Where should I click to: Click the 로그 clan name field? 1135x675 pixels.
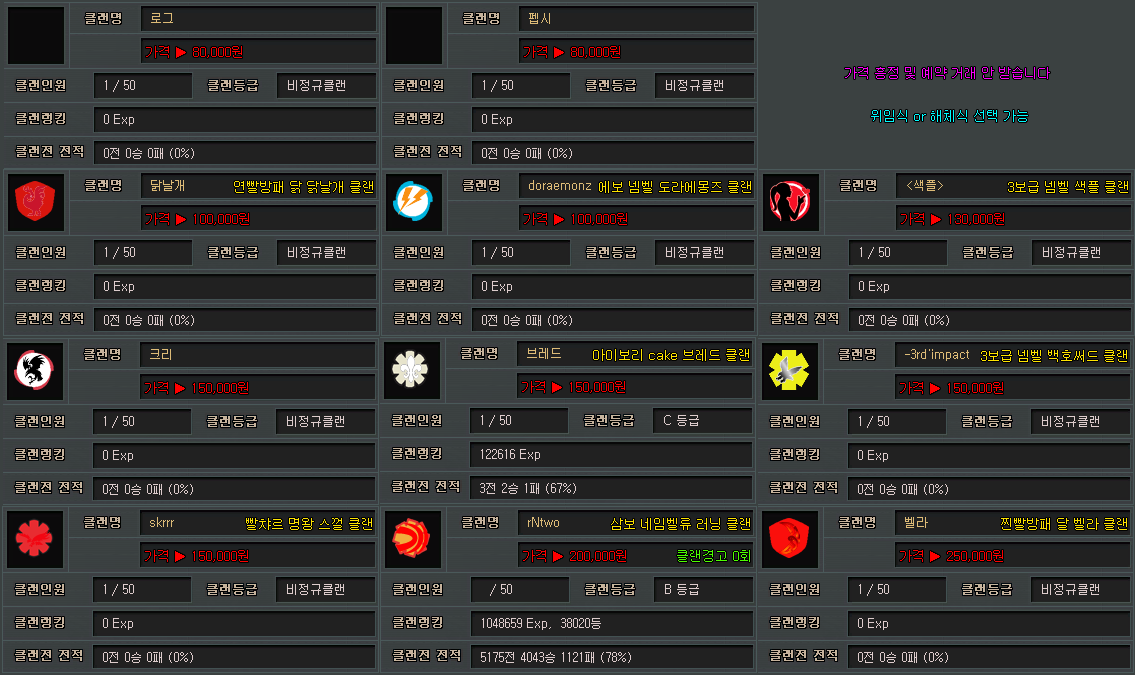click(258, 18)
